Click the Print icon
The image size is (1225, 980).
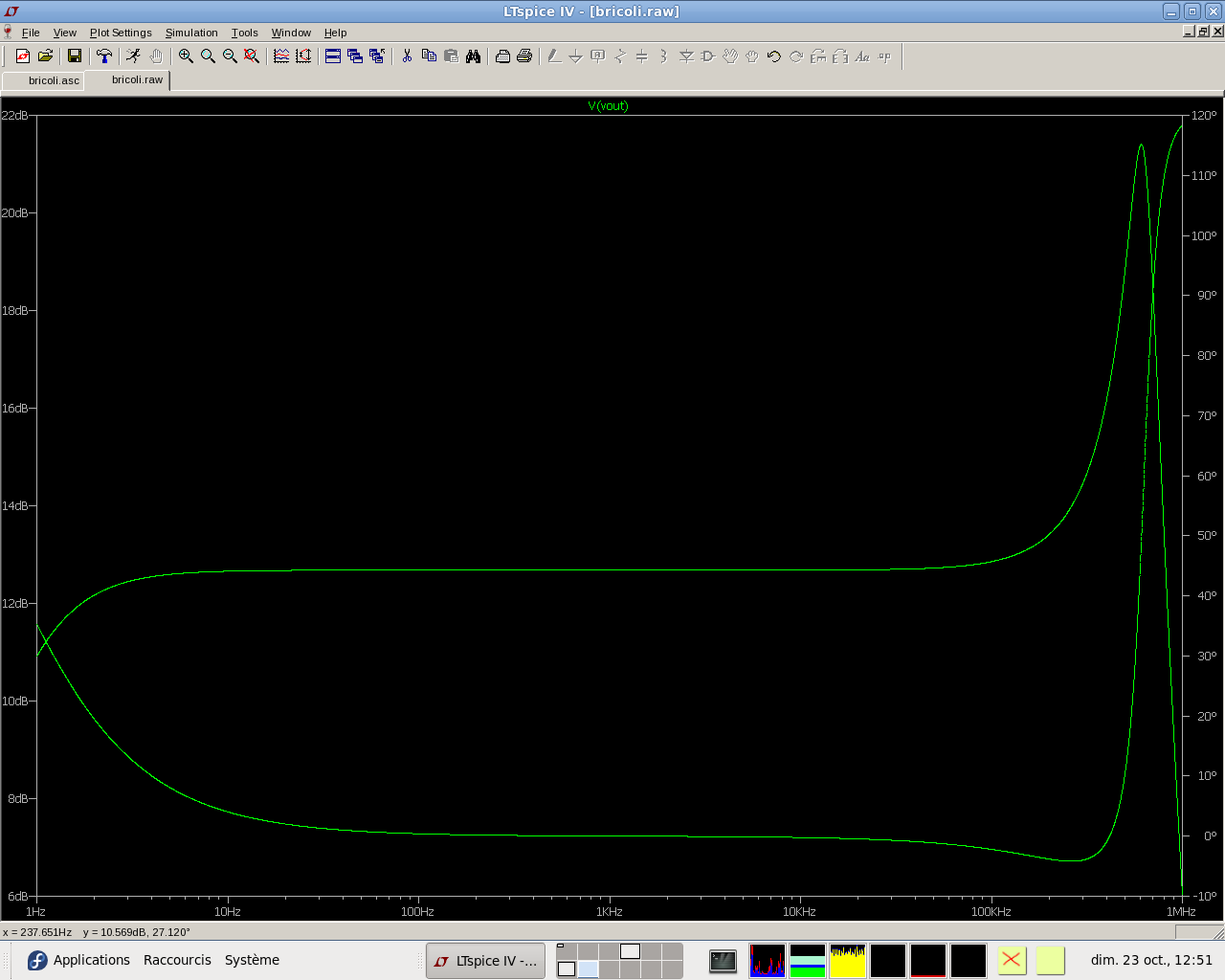tap(524, 56)
